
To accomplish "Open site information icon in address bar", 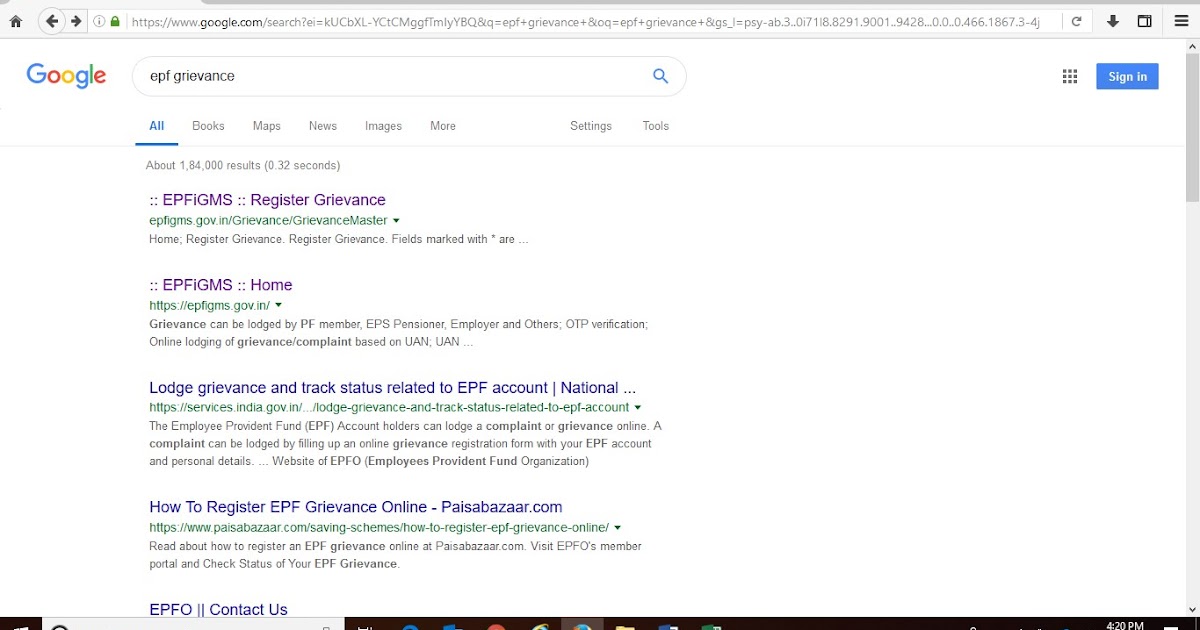I will 99,21.
